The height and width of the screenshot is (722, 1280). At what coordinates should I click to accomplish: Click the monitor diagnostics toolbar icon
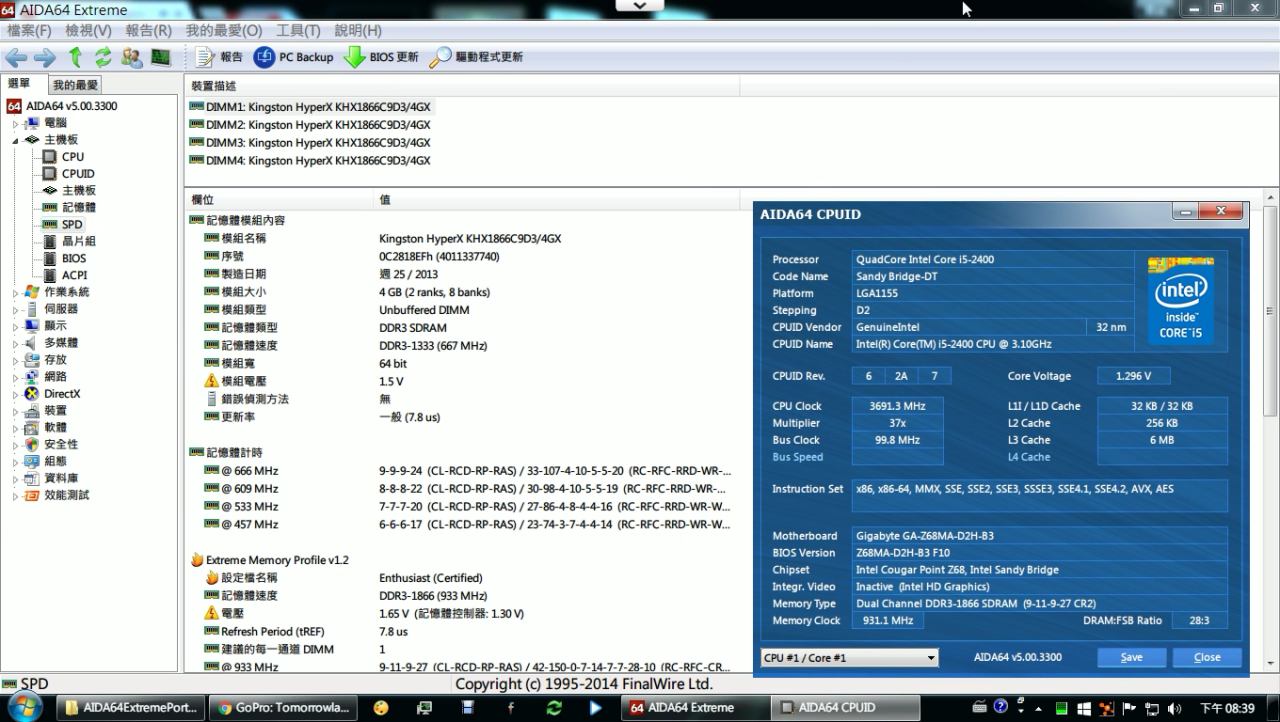160,57
